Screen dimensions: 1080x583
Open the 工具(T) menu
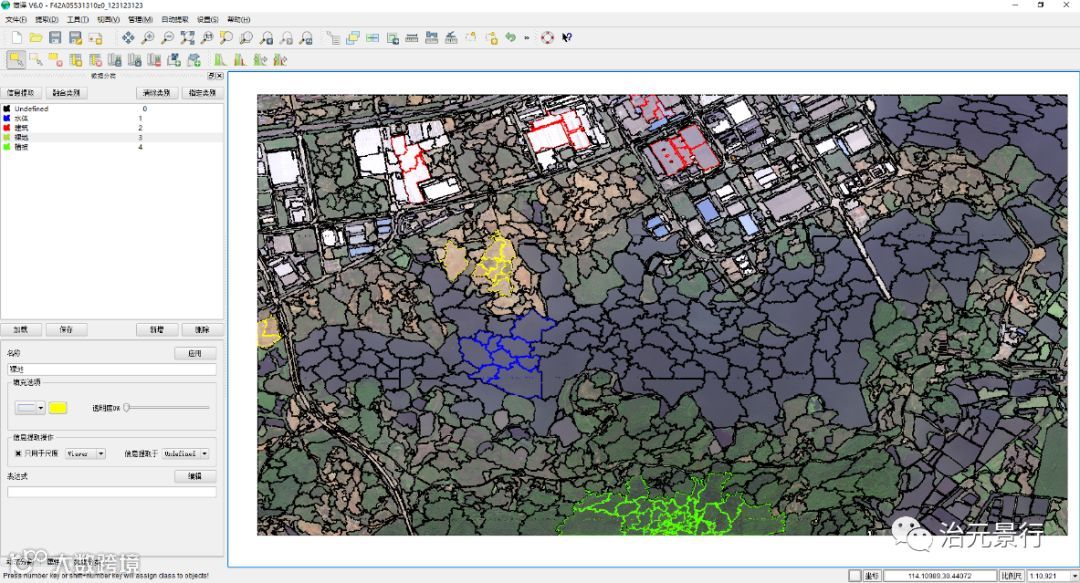77,19
